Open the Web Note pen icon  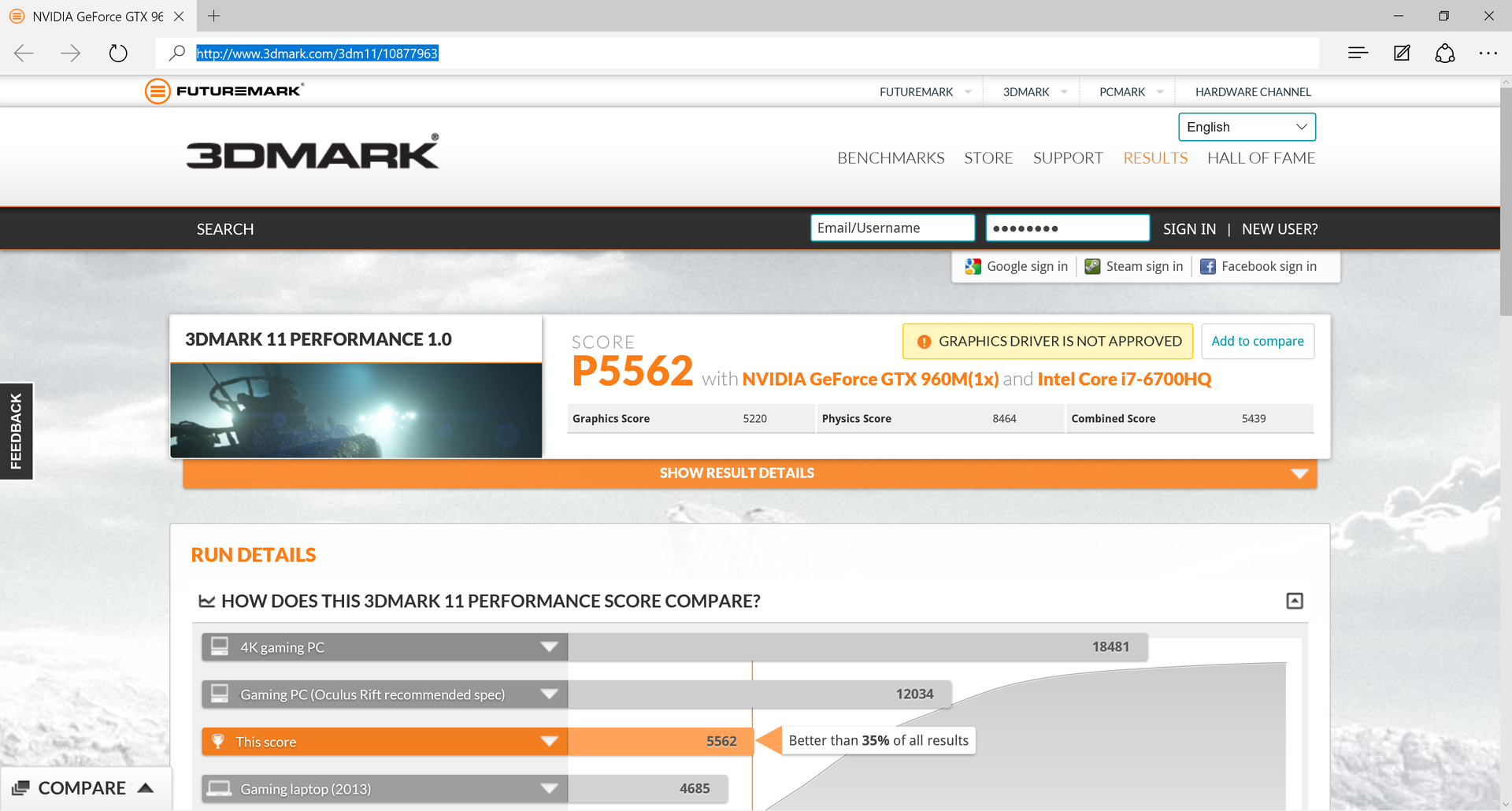(1402, 54)
